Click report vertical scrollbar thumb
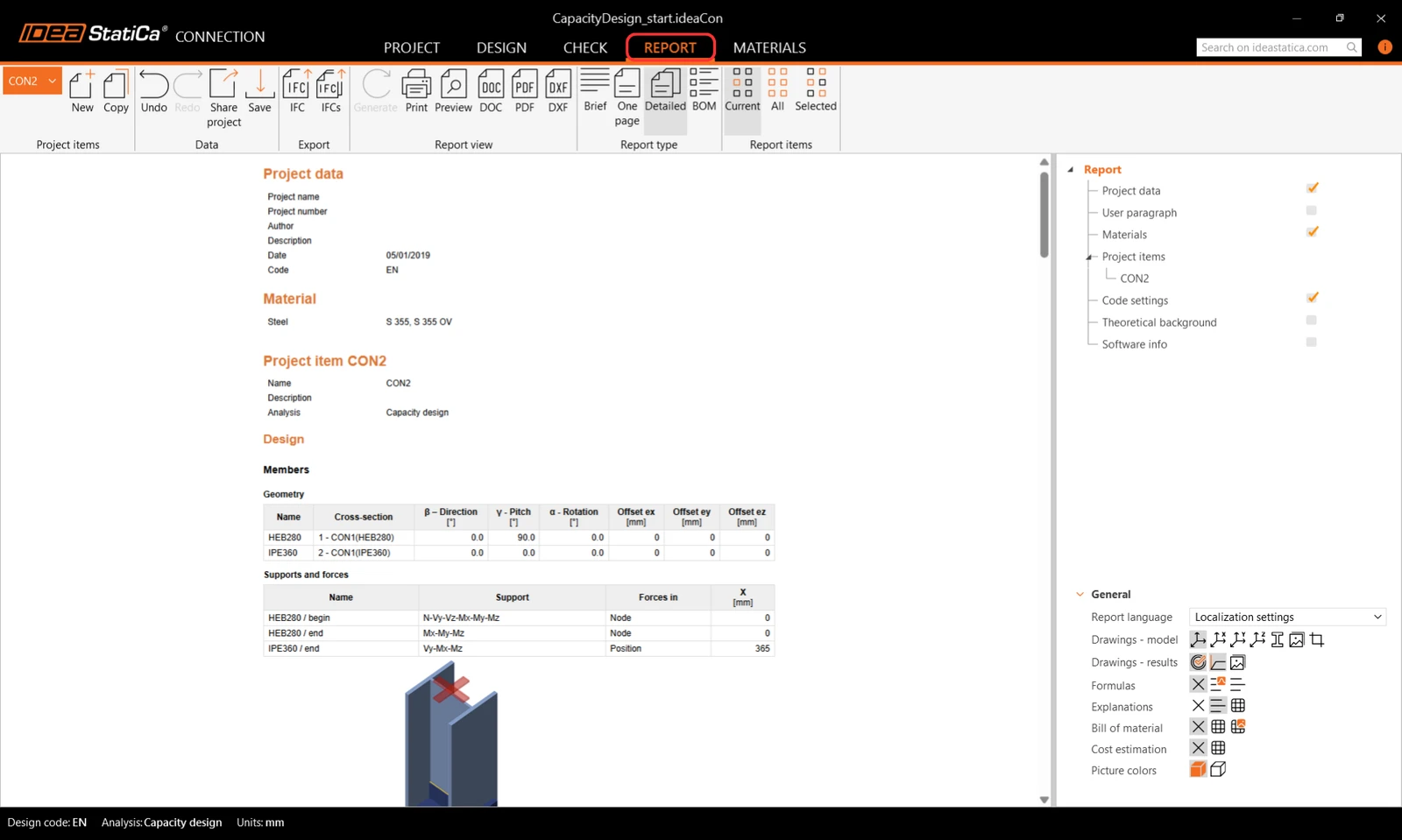This screenshot has width=1402, height=840. [x=1044, y=215]
